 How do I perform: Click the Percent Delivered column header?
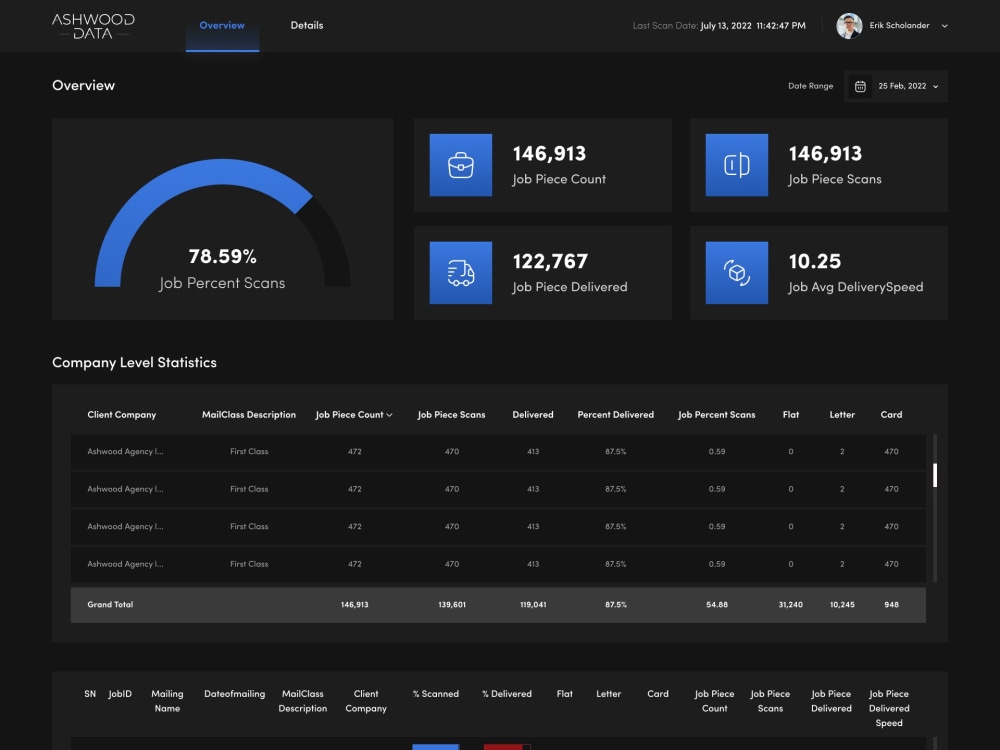click(x=615, y=415)
